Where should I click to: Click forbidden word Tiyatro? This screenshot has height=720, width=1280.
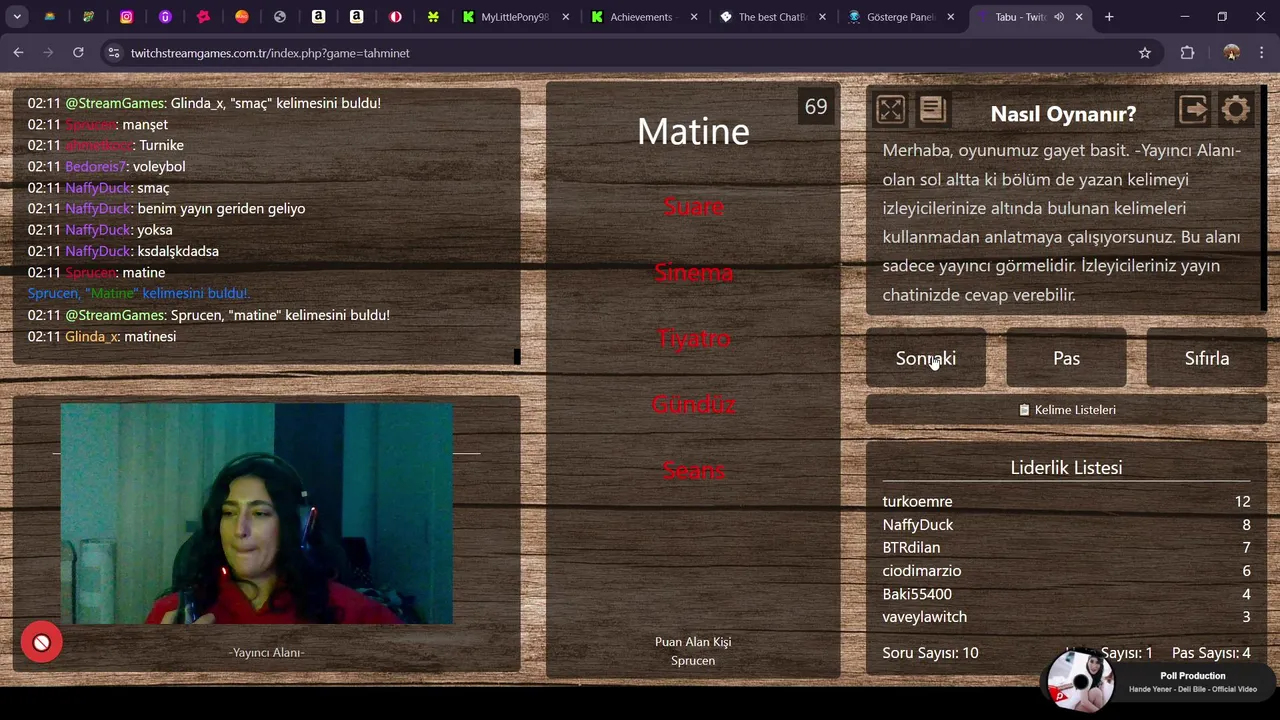pyautogui.click(x=693, y=339)
